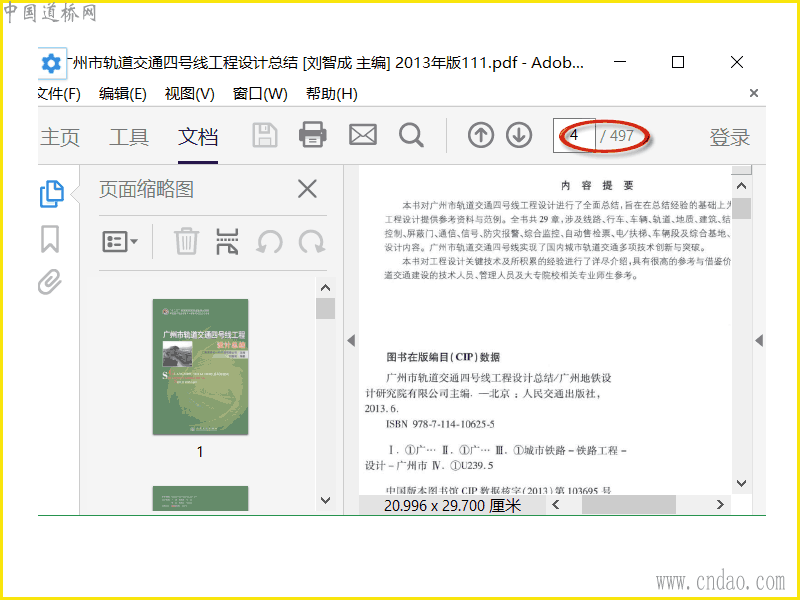Click the page number field showing 4
Viewport: 800px width, 600px height.
pos(574,136)
